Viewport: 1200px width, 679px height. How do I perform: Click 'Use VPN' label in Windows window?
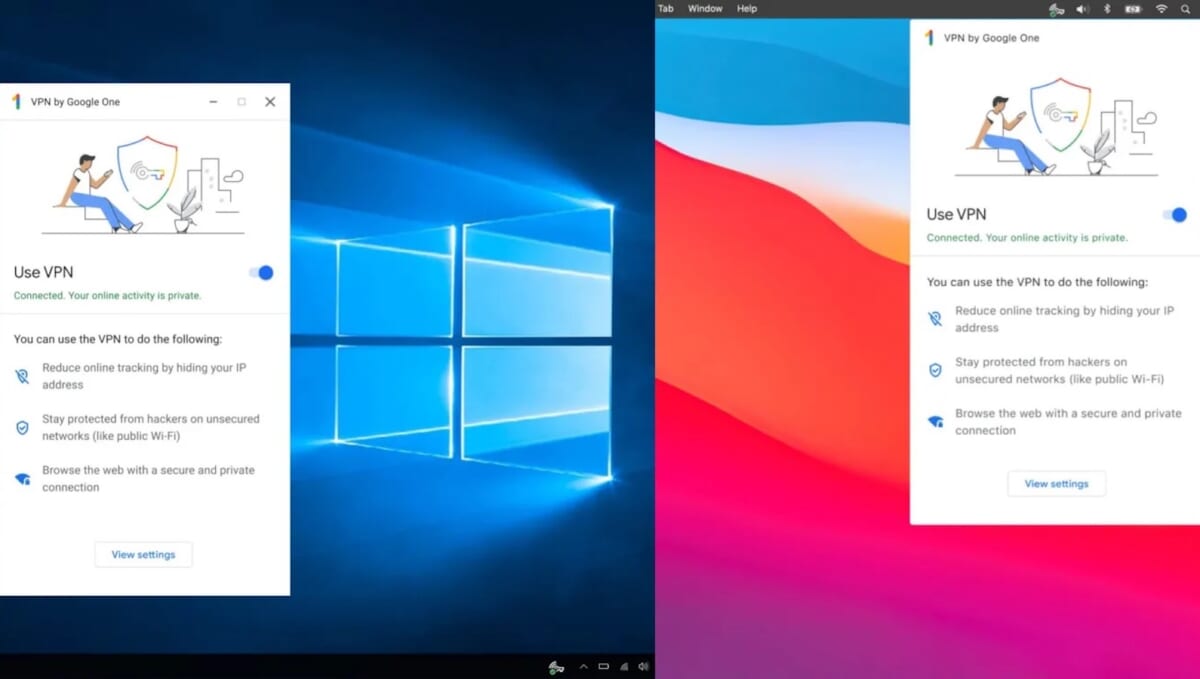click(43, 272)
